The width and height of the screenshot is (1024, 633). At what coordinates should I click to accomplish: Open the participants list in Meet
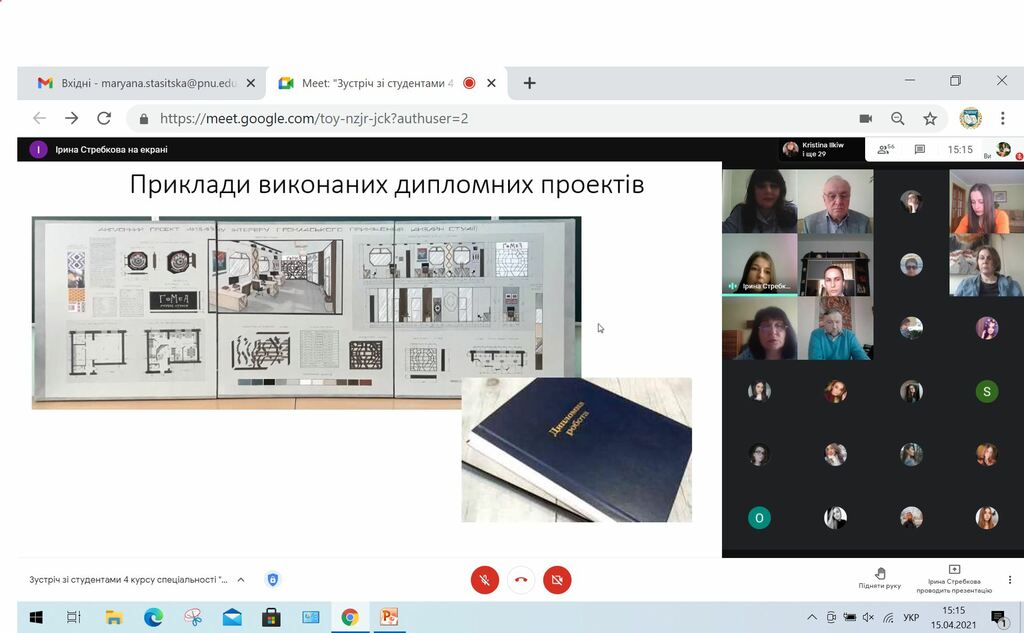[x=883, y=148]
